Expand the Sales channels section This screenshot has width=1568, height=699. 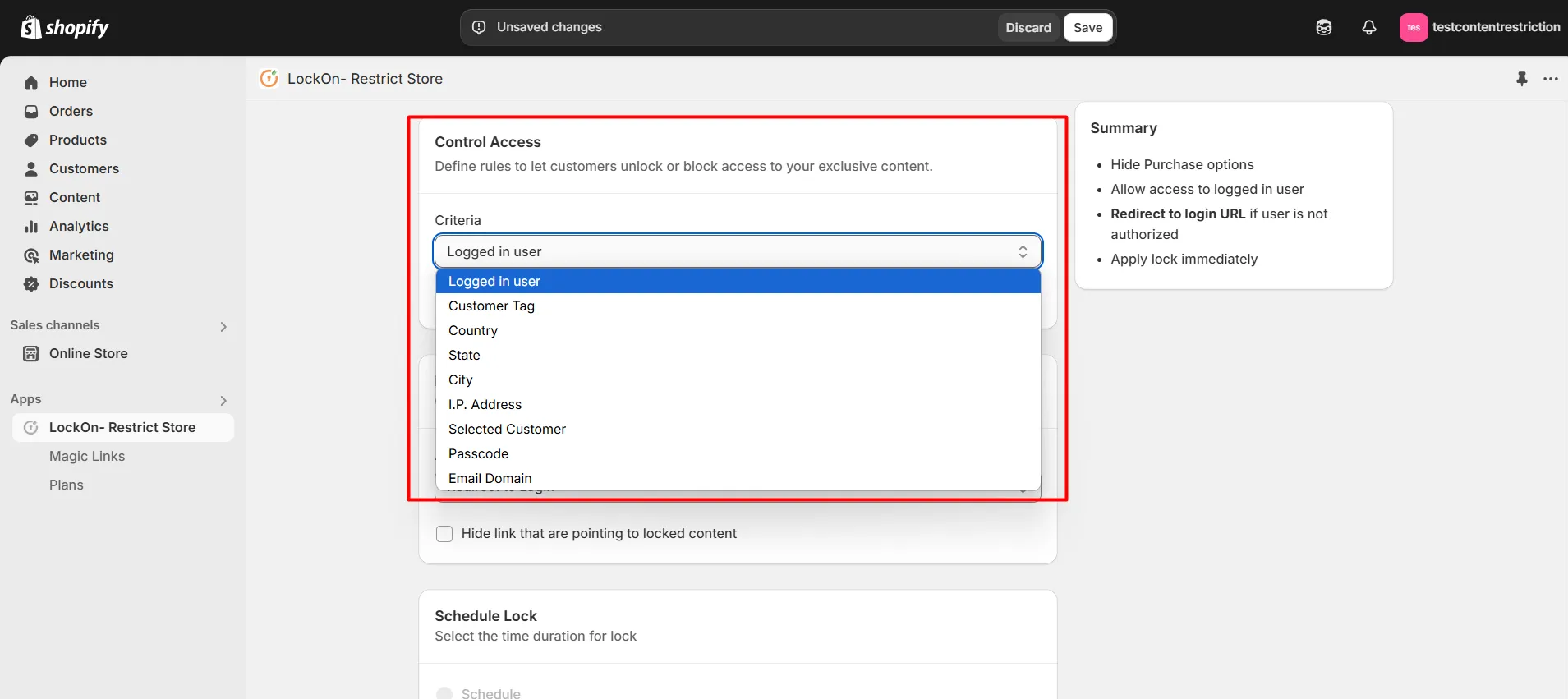(x=223, y=326)
